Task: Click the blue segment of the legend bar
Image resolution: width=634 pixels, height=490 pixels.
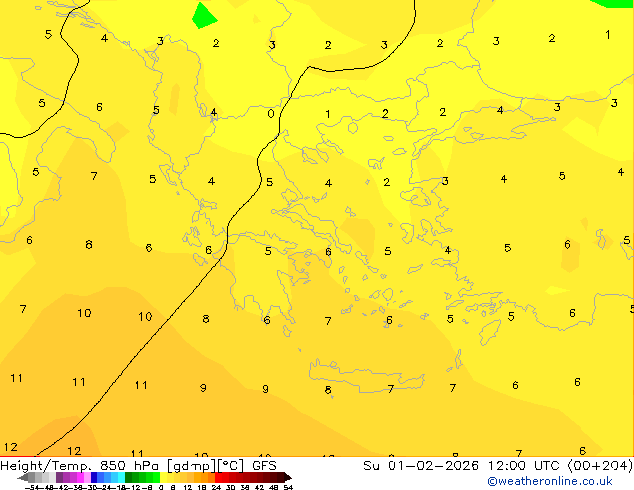Action: pyautogui.click(x=100, y=478)
